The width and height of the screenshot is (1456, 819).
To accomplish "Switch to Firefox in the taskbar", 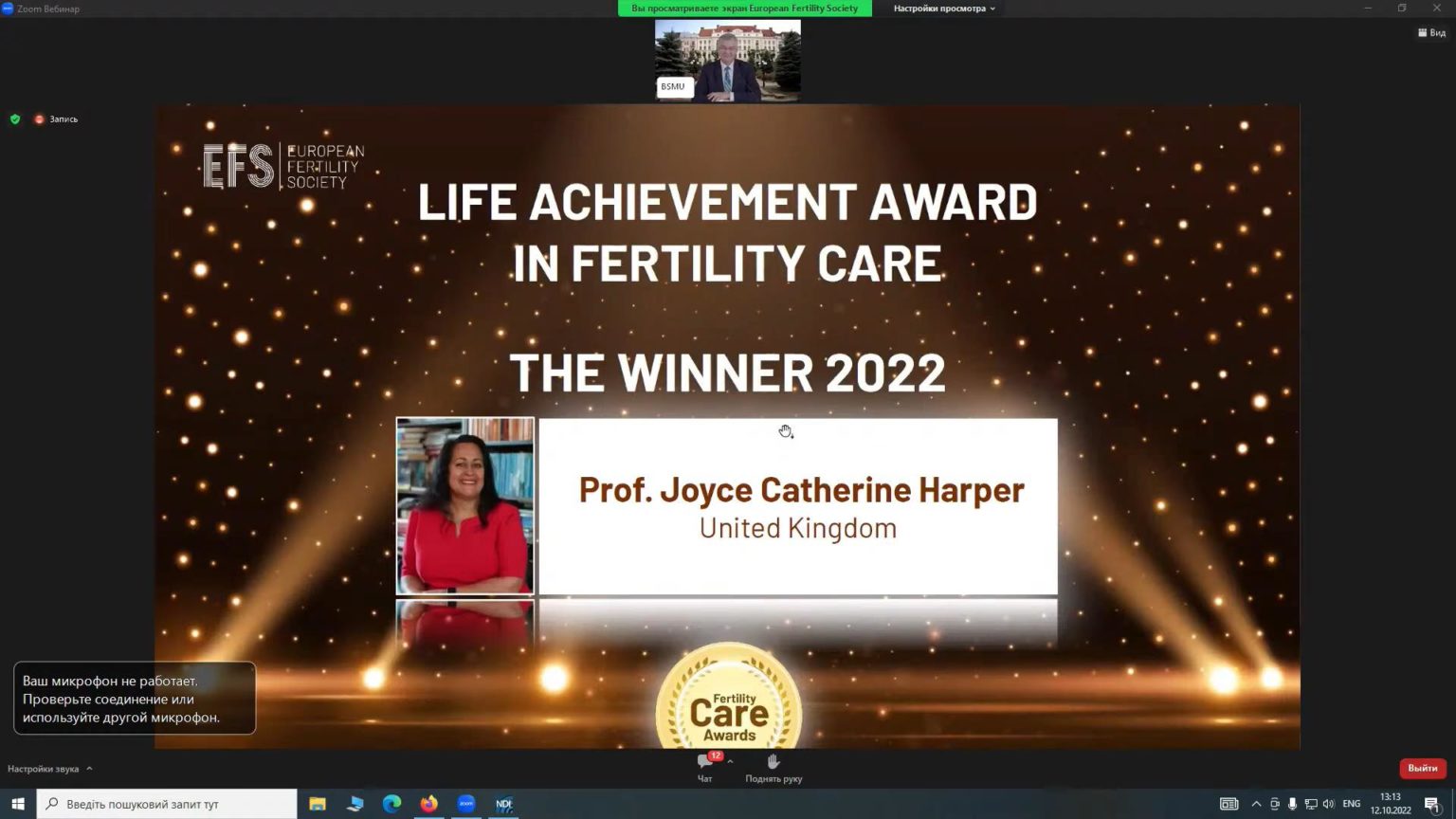I will [x=428, y=804].
